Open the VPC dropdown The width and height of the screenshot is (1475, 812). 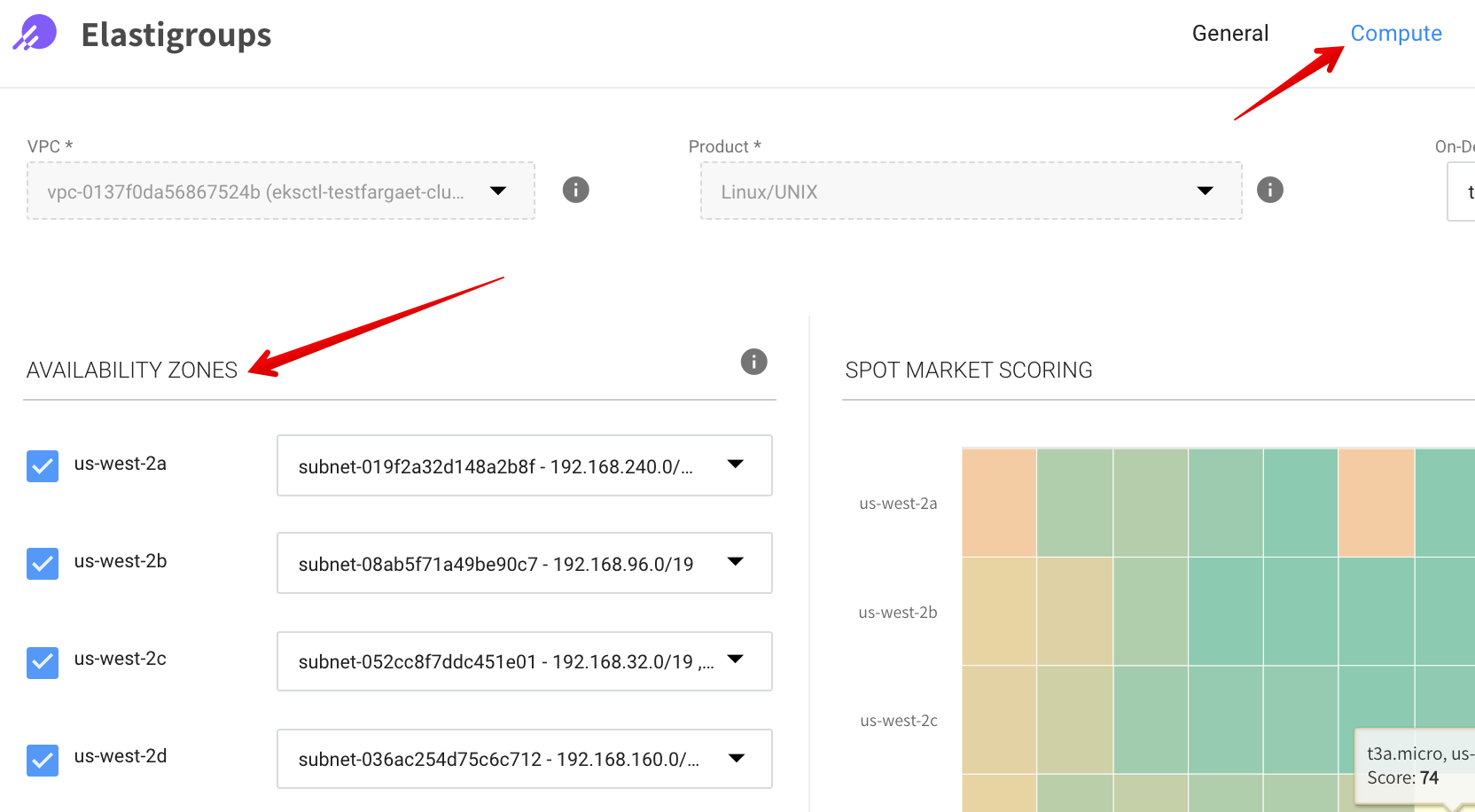pyautogui.click(x=280, y=191)
